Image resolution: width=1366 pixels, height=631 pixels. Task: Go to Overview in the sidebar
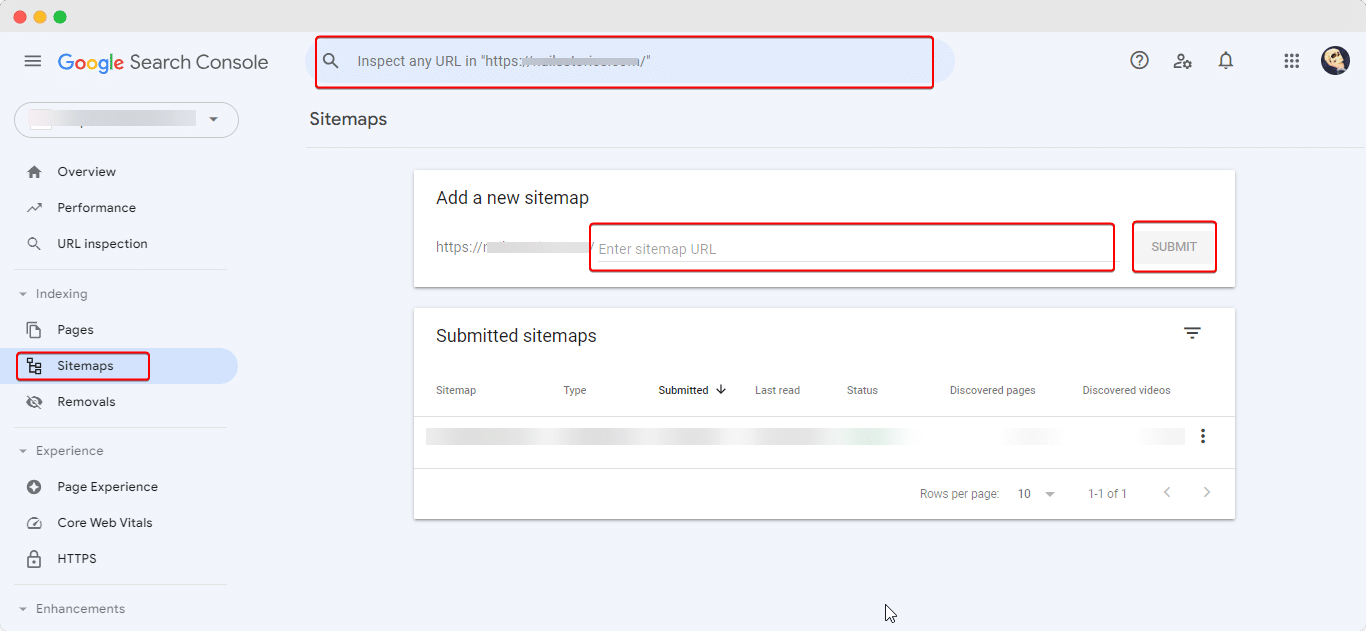pyautogui.click(x=86, y=172)
